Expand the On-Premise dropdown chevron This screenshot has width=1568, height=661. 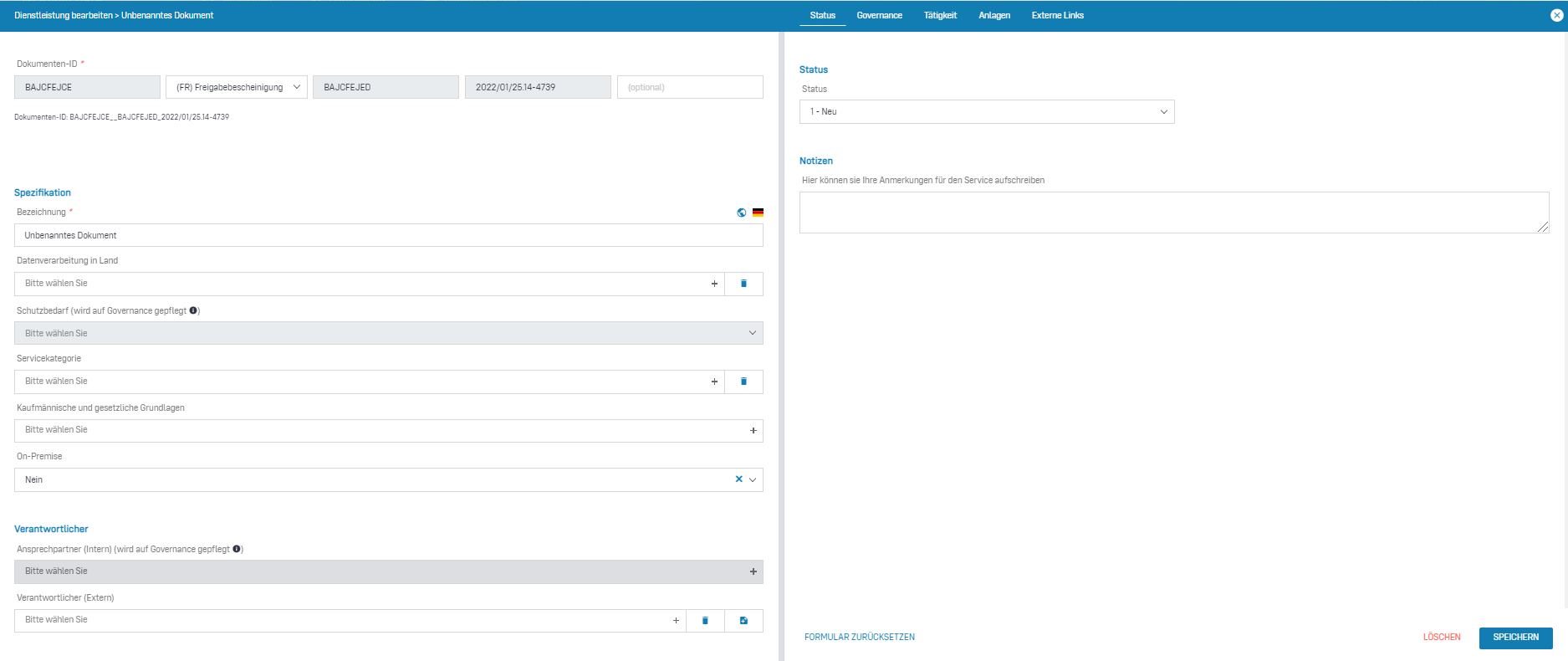pos(753,479)
